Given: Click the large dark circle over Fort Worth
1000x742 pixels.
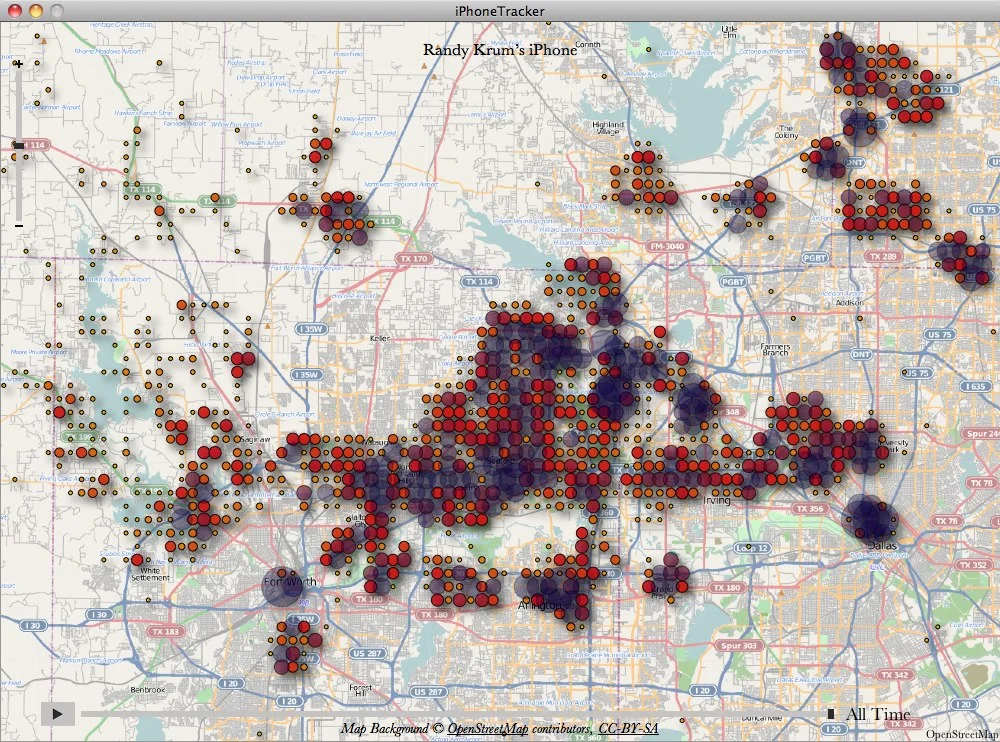Looking at the screenshot, I should click(x=282, y=588).
